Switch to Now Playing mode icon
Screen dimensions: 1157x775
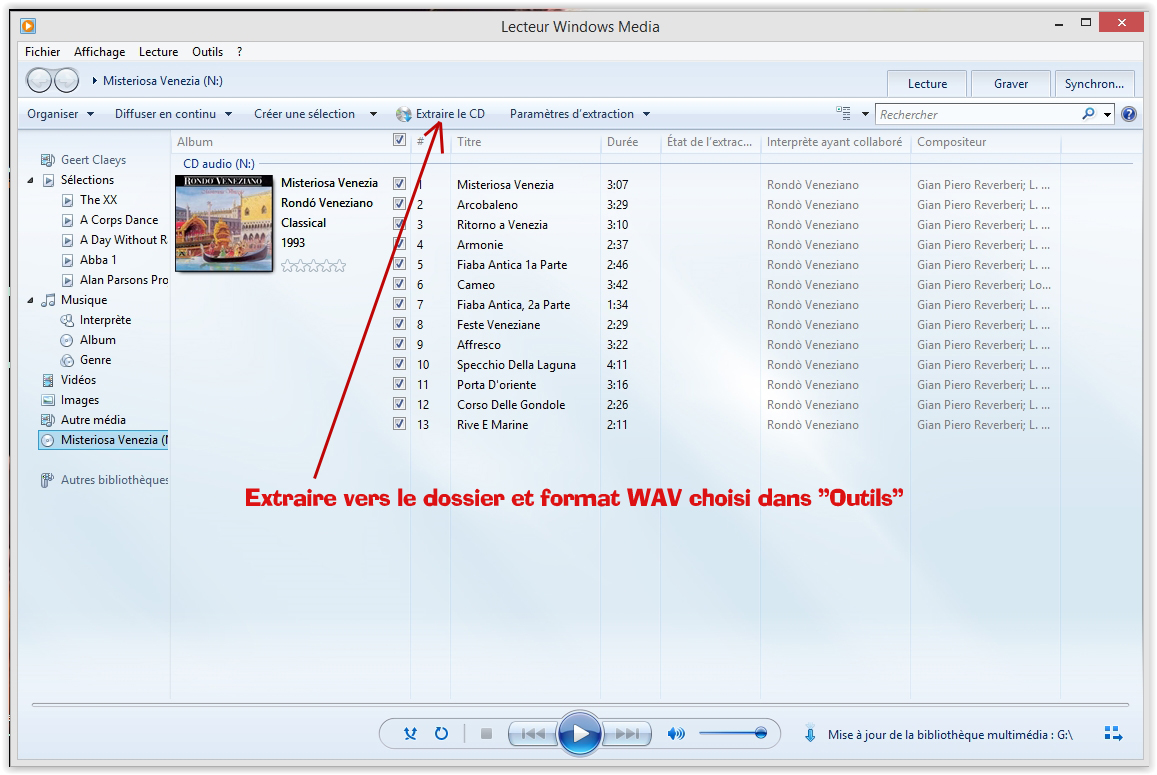click(x=1113, y=733)
